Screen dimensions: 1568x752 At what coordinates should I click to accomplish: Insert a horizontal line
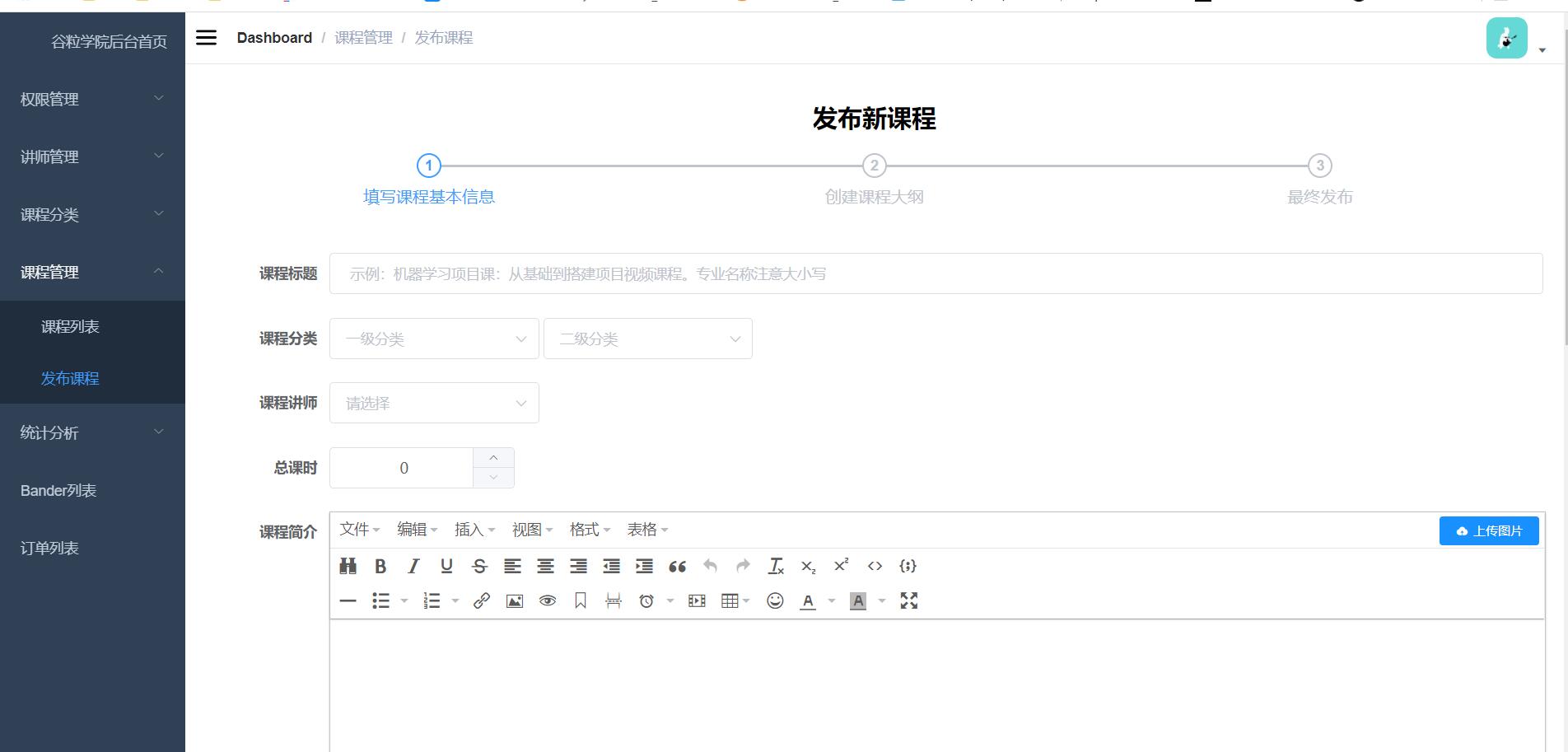[x=348, y=601]
